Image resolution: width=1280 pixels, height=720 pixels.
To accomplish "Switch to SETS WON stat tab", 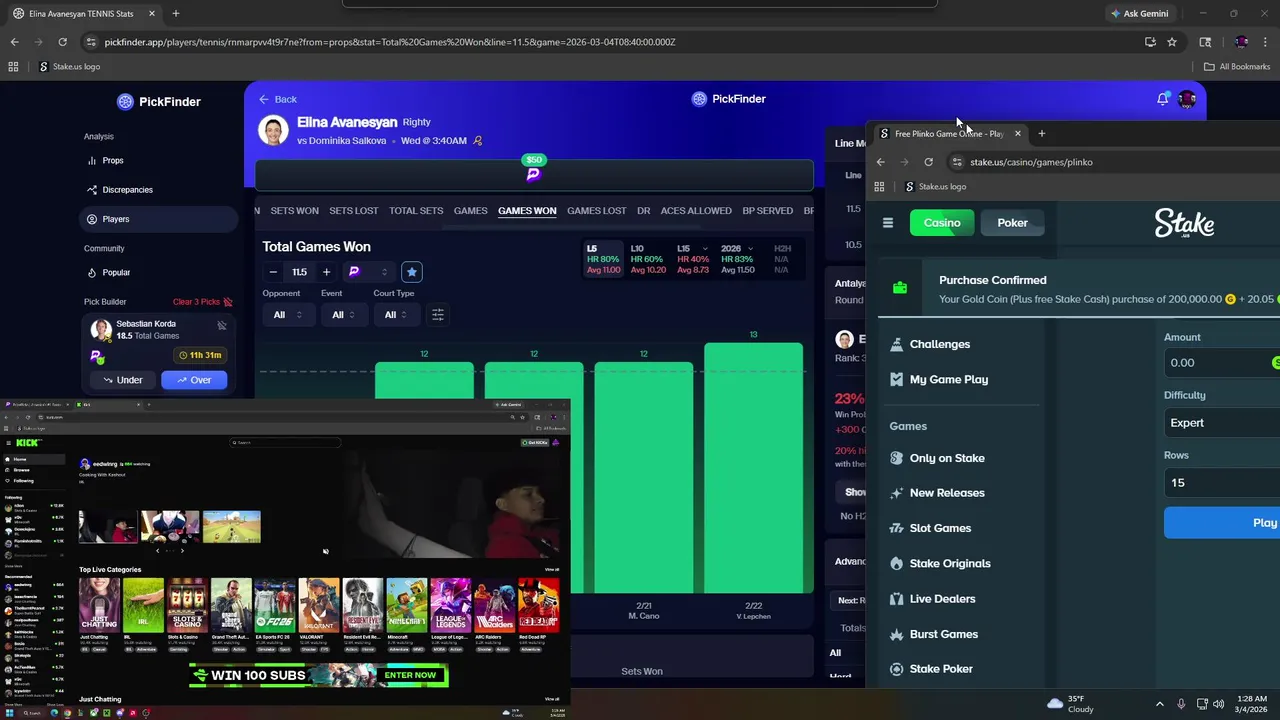I will coord(294,211).
